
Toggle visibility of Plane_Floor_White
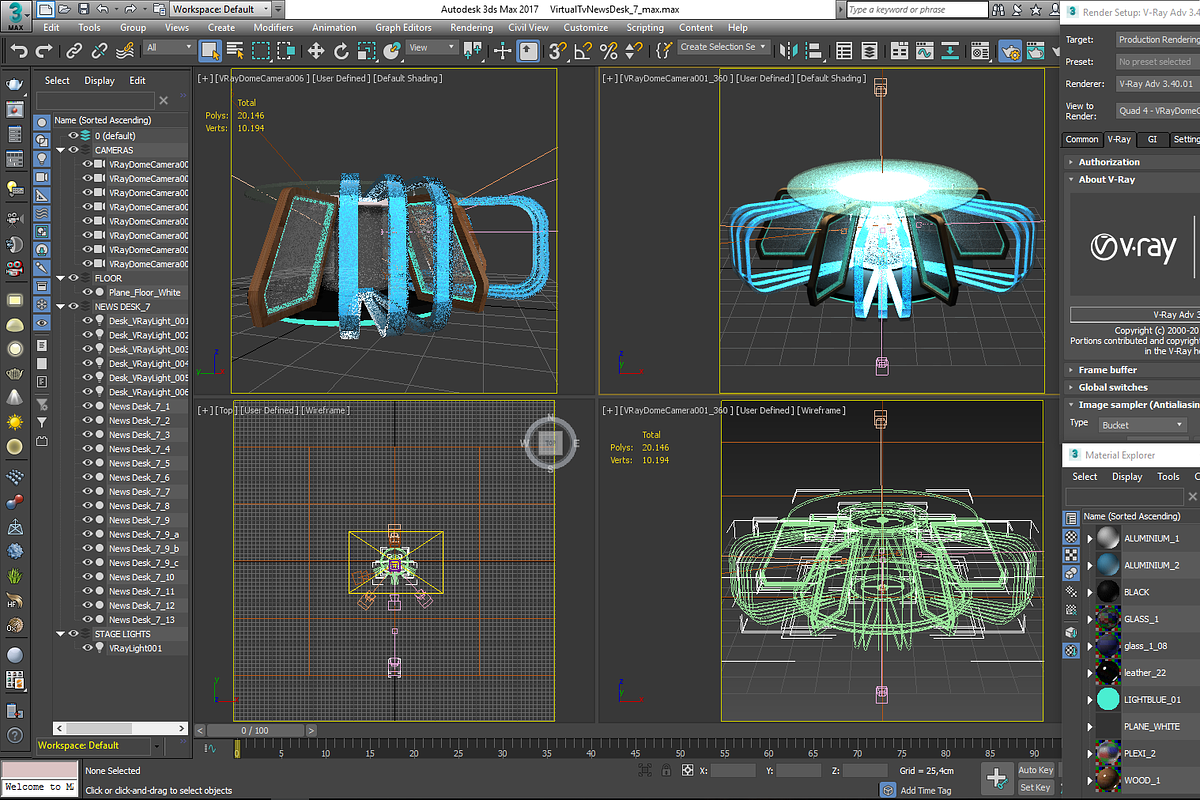(87, 293)
